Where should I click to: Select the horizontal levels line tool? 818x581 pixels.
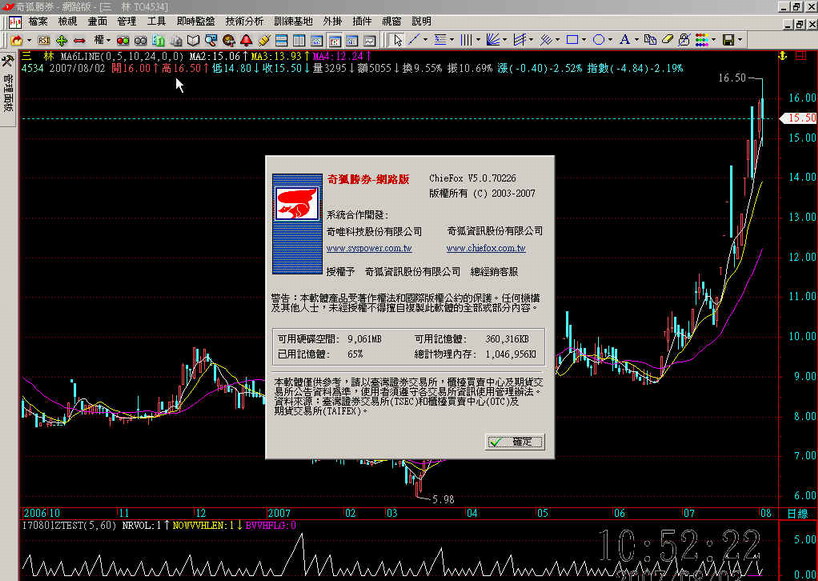click(440, 40)
